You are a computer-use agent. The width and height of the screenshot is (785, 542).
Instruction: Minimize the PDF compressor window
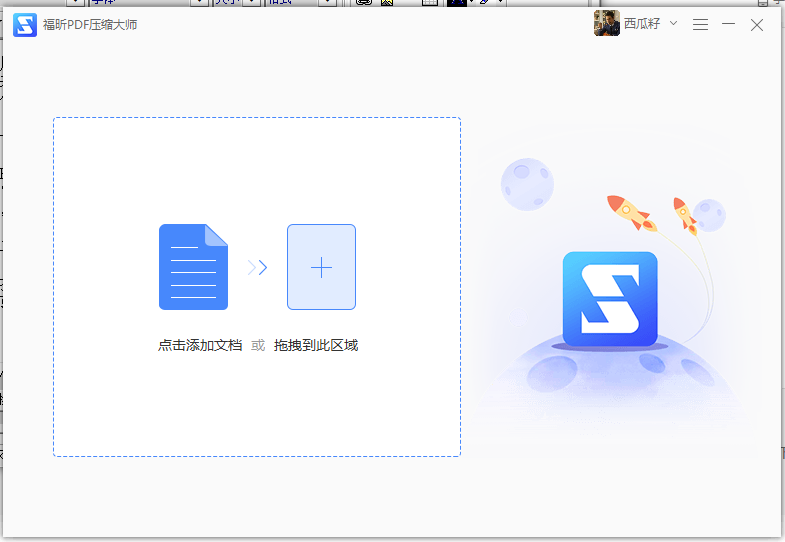pos(728,24)
